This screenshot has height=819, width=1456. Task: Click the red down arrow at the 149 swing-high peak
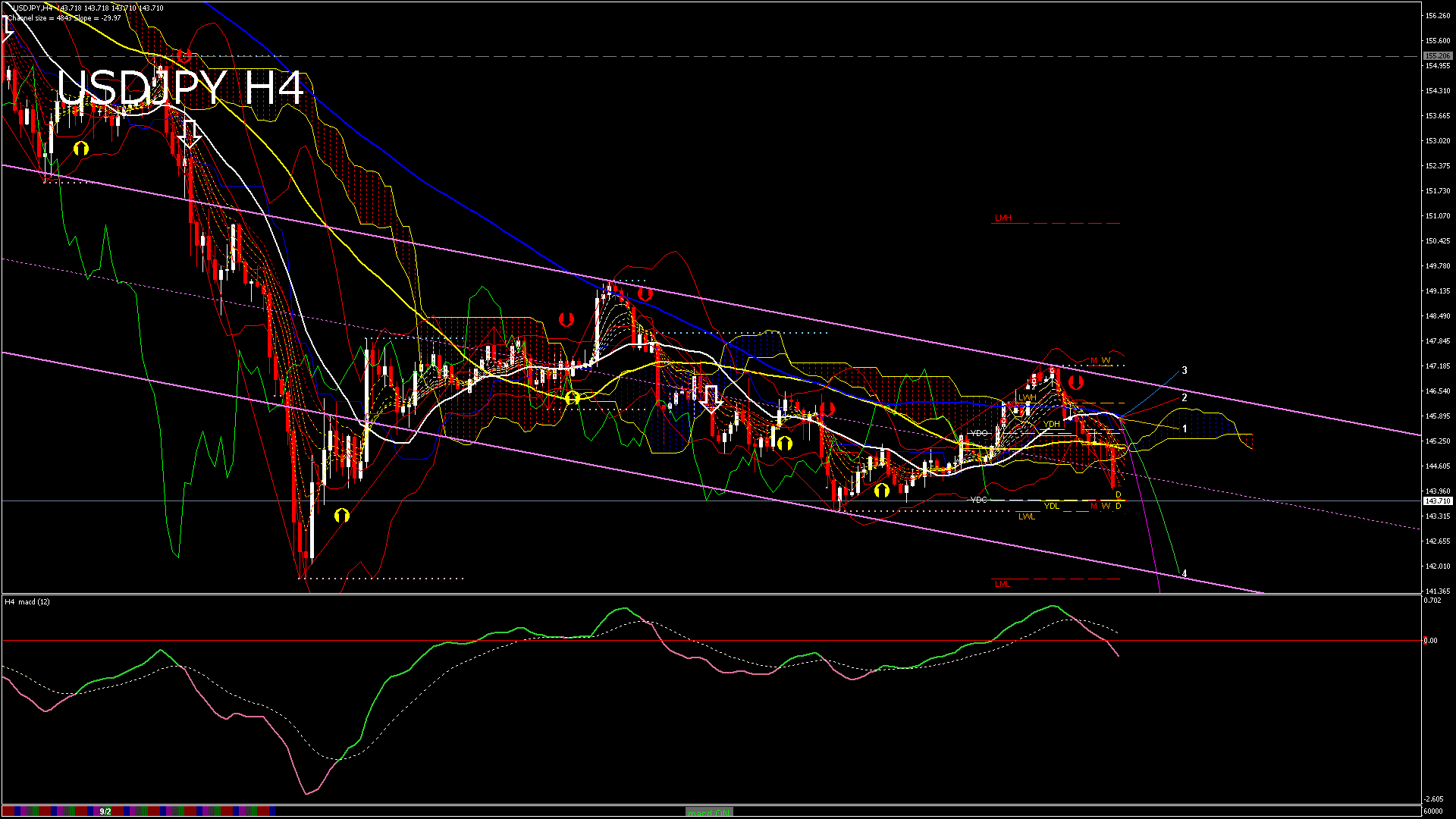(x=645, y=293)
